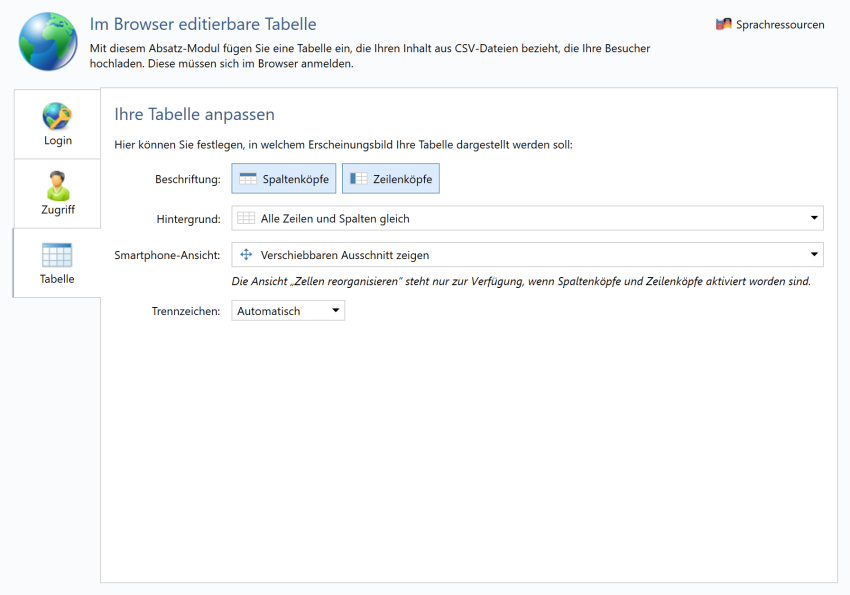
Task: Click the row headers icon on the Zeilenköpfe button
Action: point(354,178)
